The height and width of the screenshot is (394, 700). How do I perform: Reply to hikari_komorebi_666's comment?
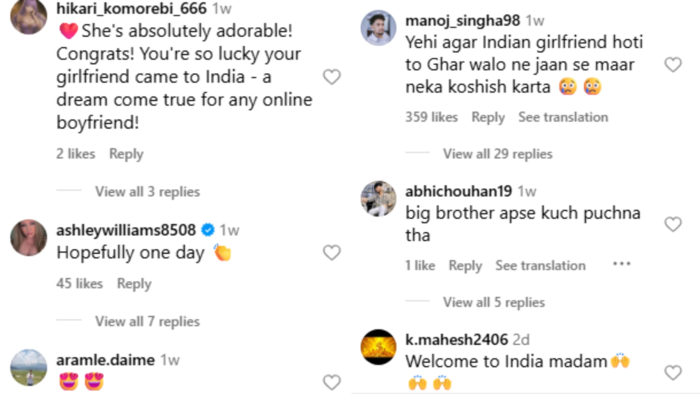coord(126,154)
